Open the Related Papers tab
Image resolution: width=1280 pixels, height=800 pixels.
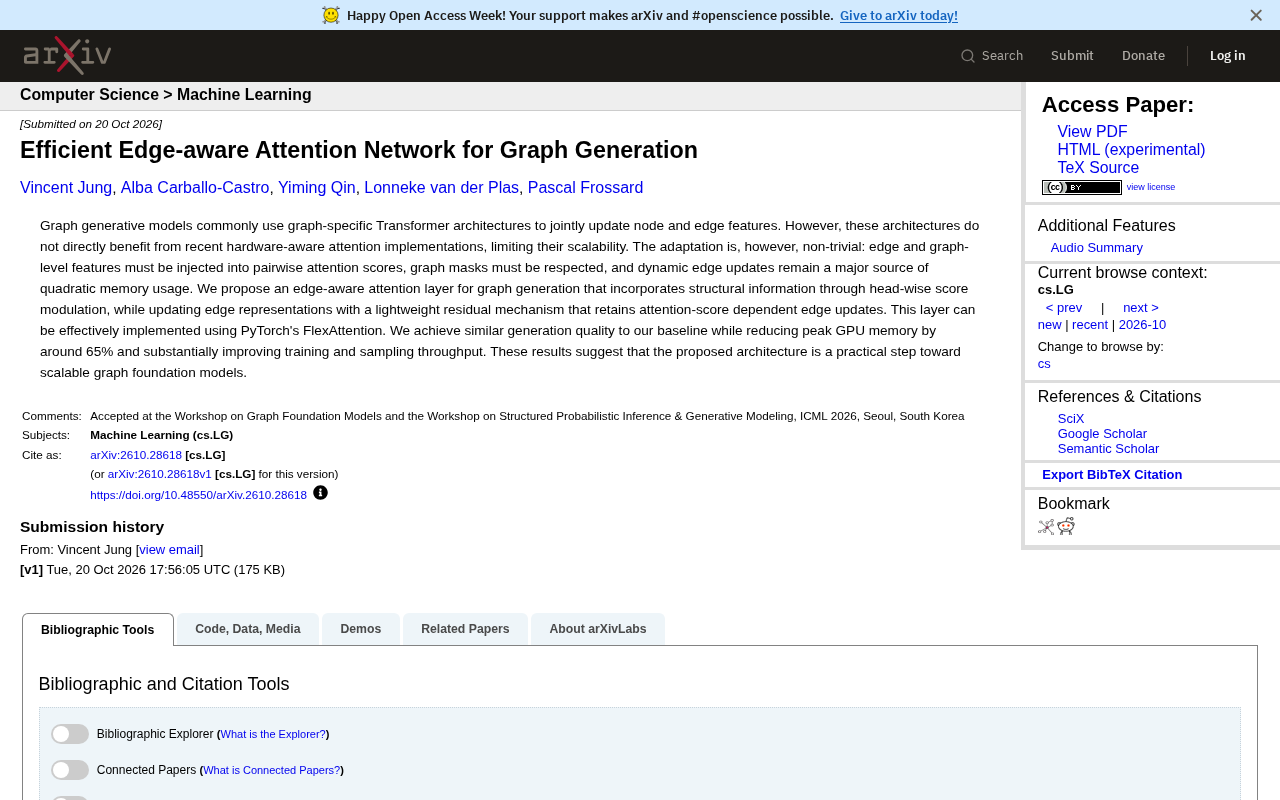(x=465, y=629)
